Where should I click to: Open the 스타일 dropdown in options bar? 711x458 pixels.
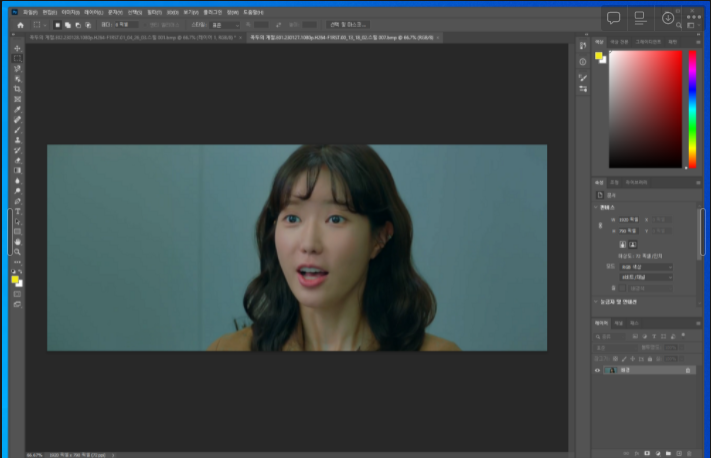point(225,25)
